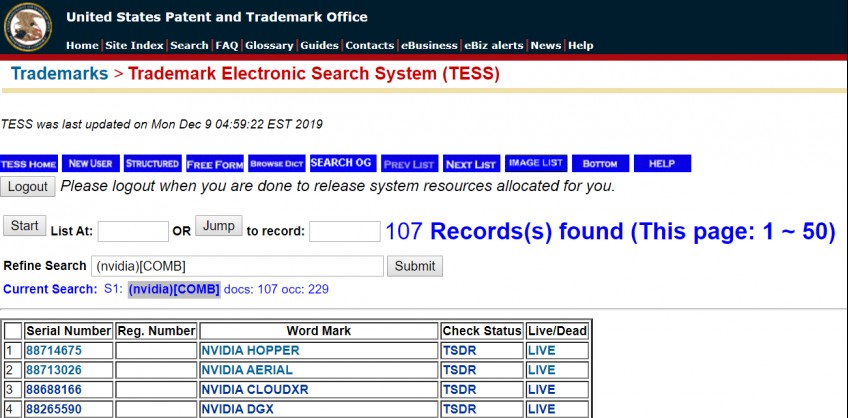Viewport: 848px width, 418px height.
Task: Open eBiz alerts nav link
Action: click(x=494, y=46)
